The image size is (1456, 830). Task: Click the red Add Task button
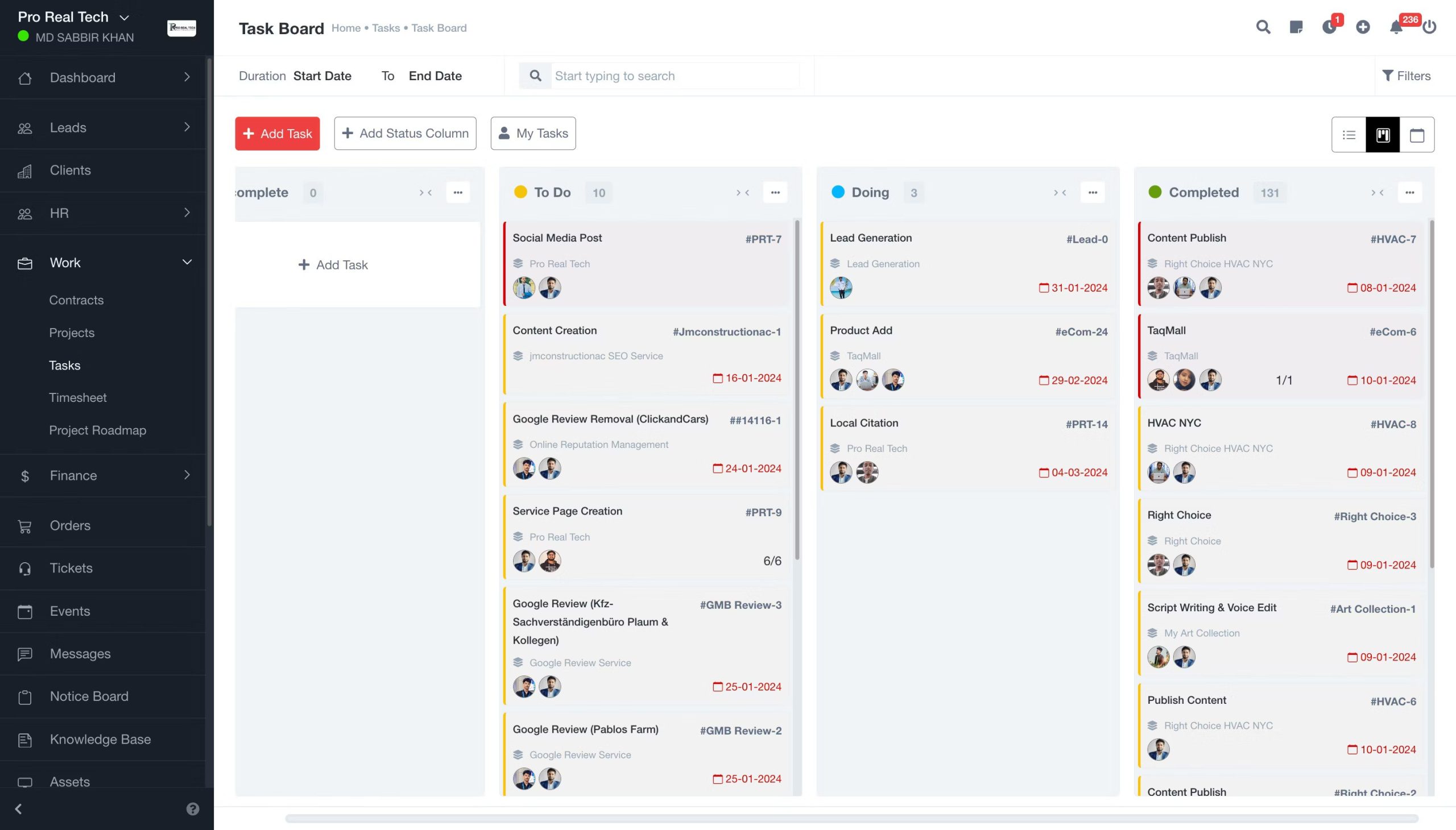(277, 134)
